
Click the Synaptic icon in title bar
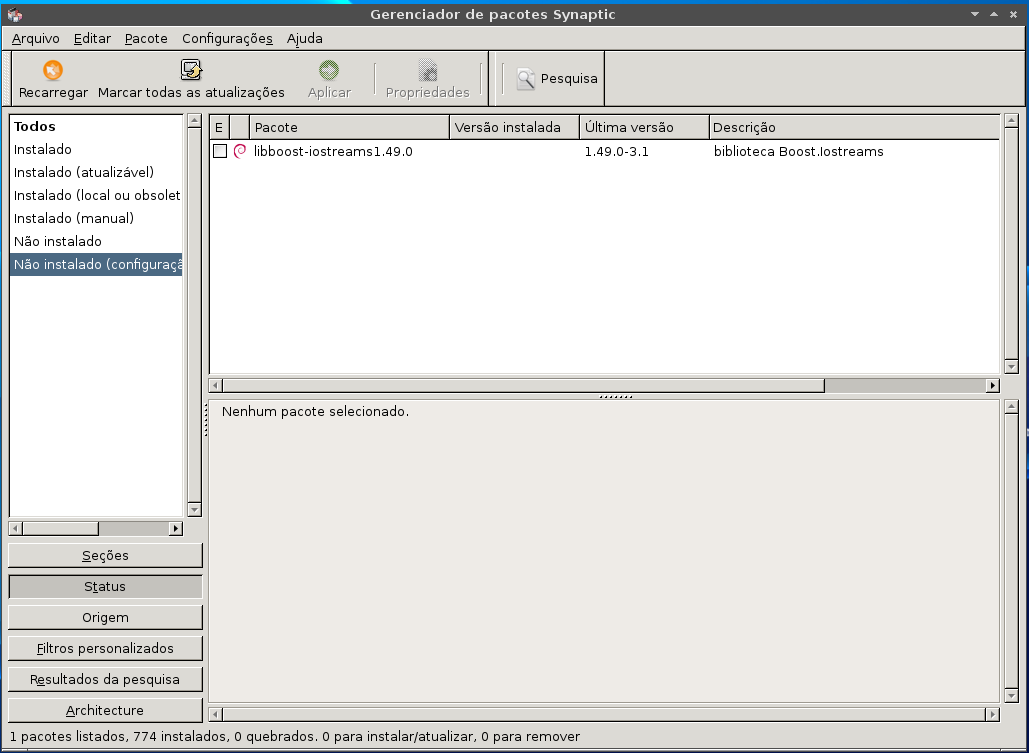tap(14, 14)
